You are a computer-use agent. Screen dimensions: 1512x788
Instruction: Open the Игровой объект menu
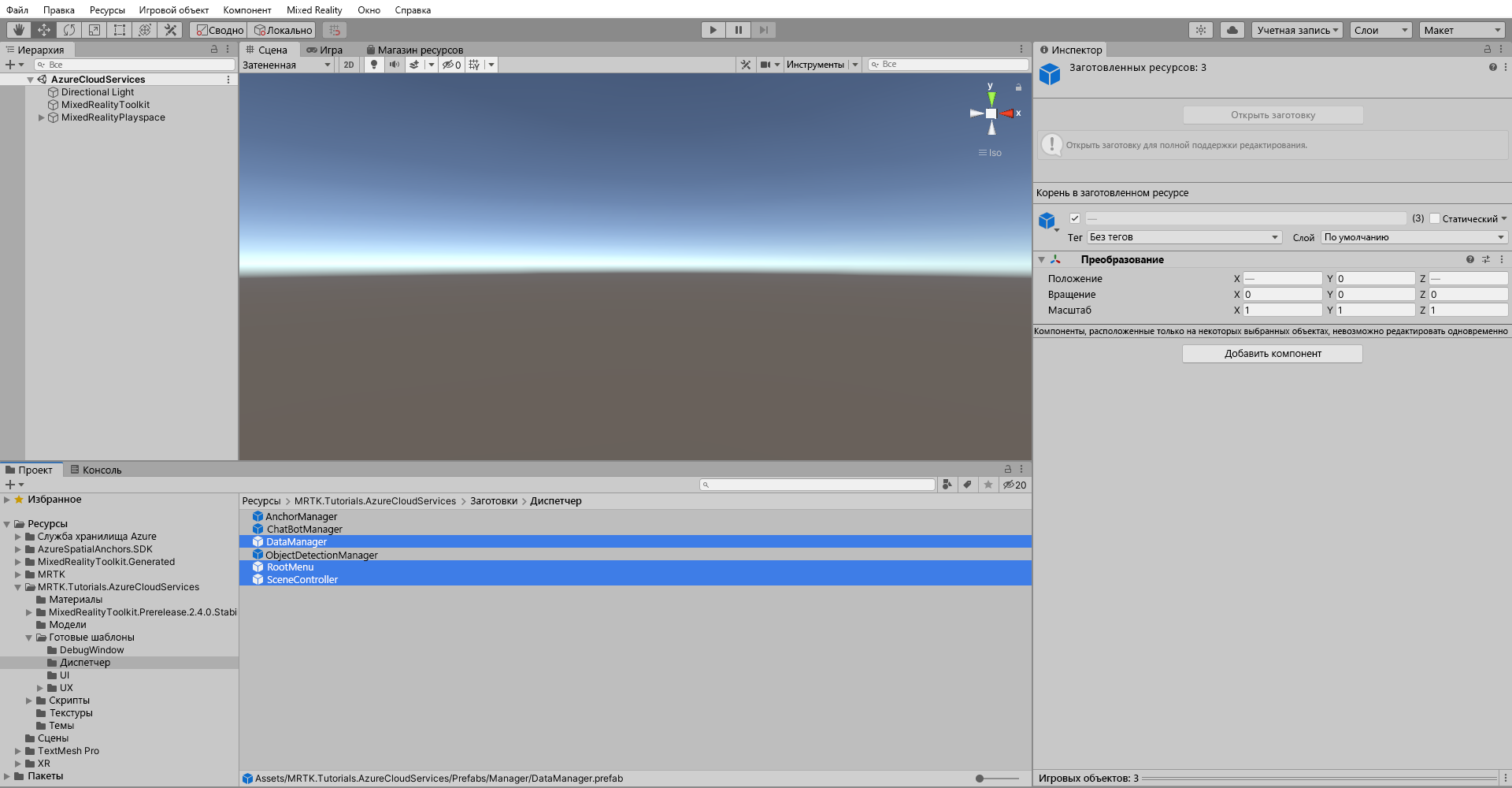click(174, 10)
